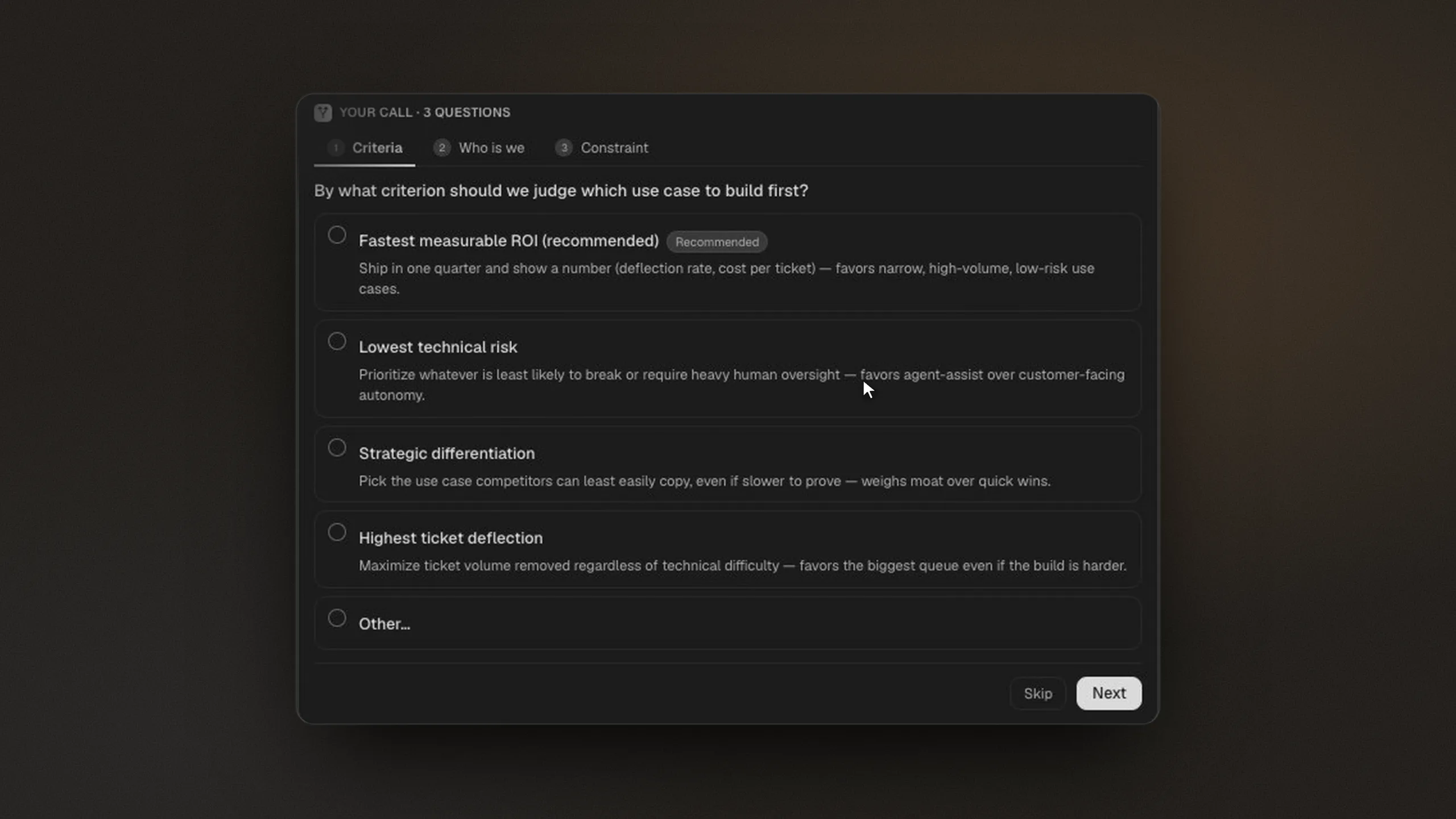Click the 'Strategic differentiation' option title

click(x=446, y=453)
